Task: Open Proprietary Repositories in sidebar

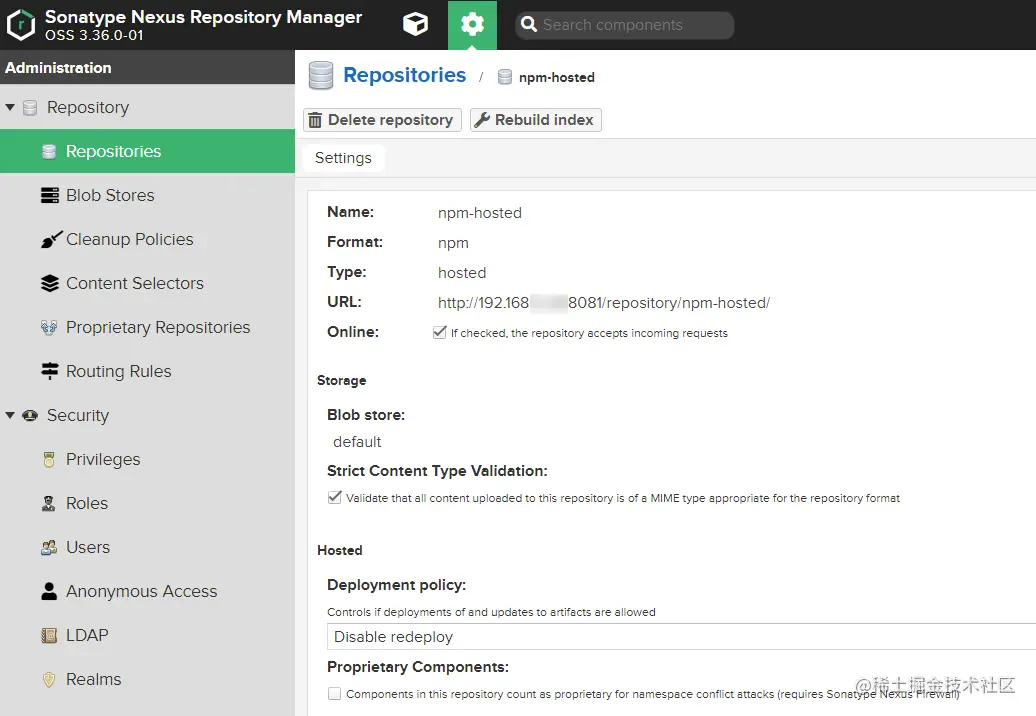Action: (x=147, y=328)
